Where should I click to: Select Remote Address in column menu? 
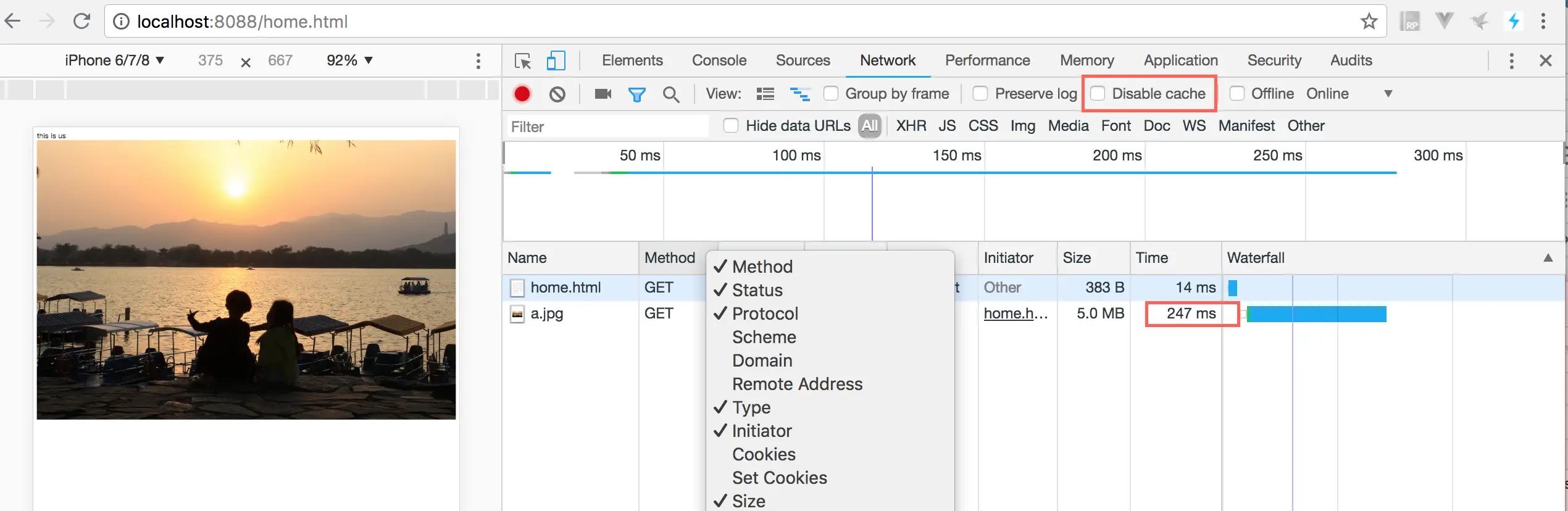coord(797,384)
